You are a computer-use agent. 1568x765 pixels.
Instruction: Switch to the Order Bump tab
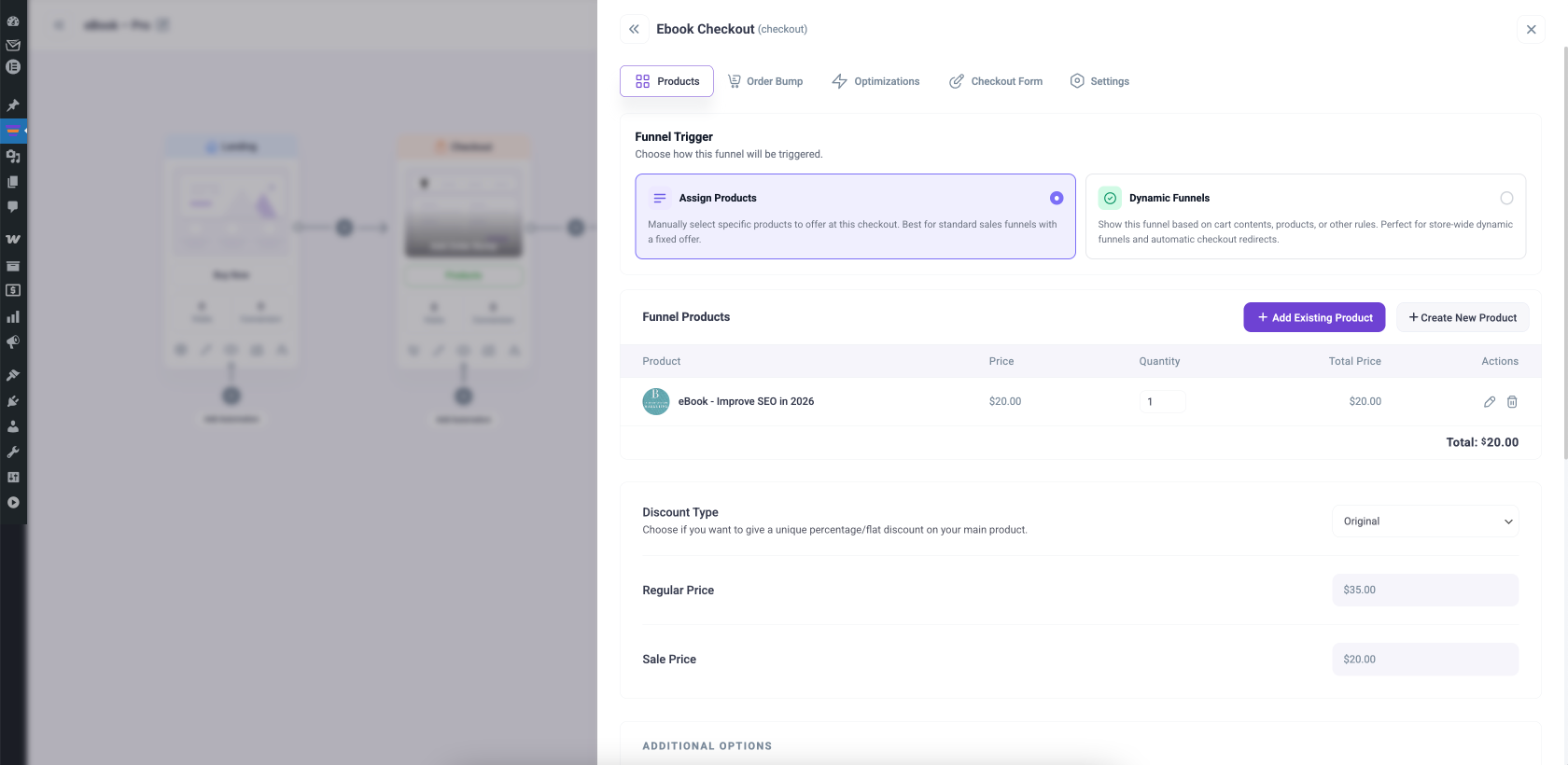pyautogui.click(x=765, y=81)
